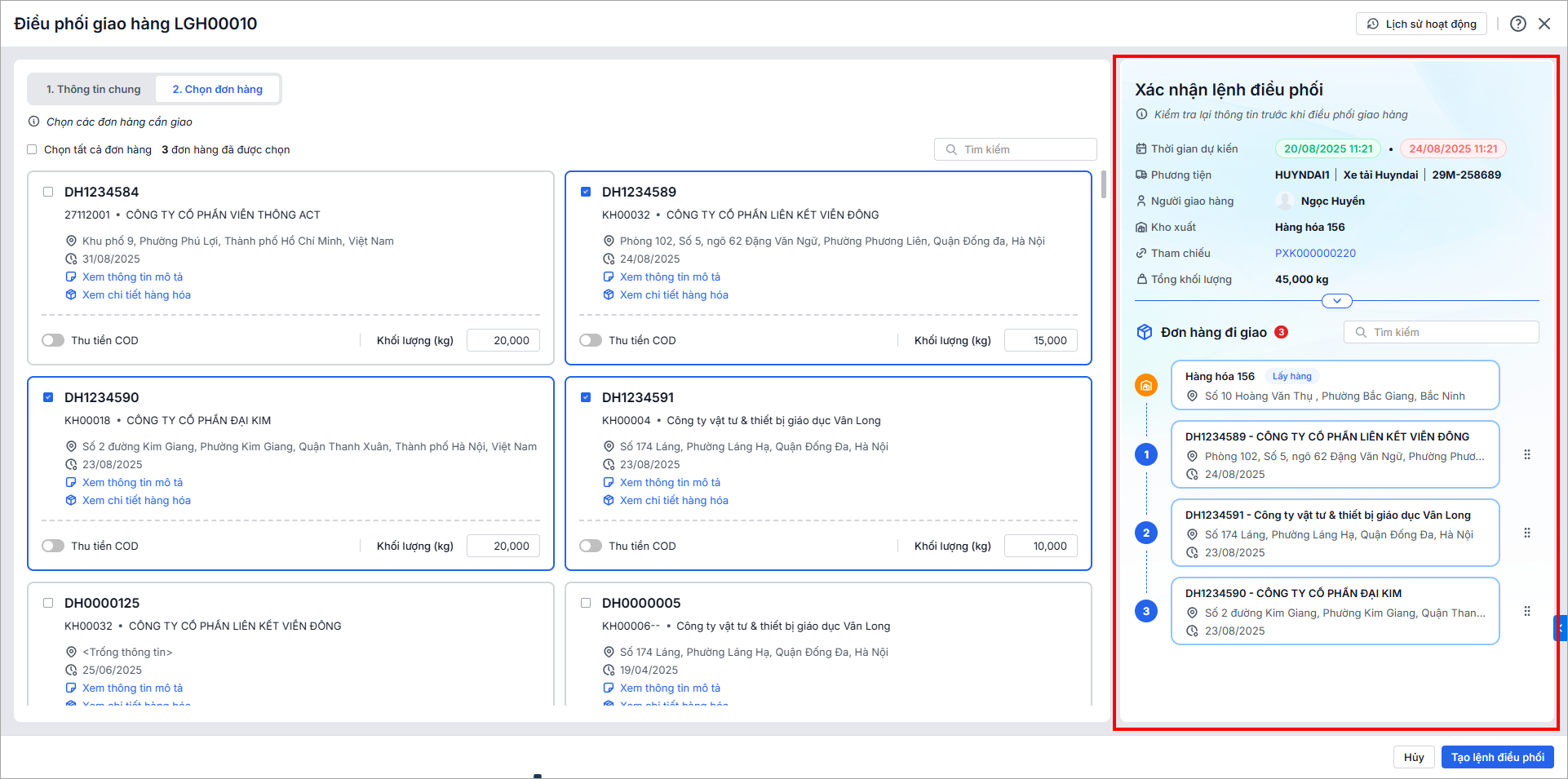Image resolution: width=1568 pixels, height=779 pixels.
Task: Uncheck the DH1234589 order checkbox
Action: tap(586, 193)
